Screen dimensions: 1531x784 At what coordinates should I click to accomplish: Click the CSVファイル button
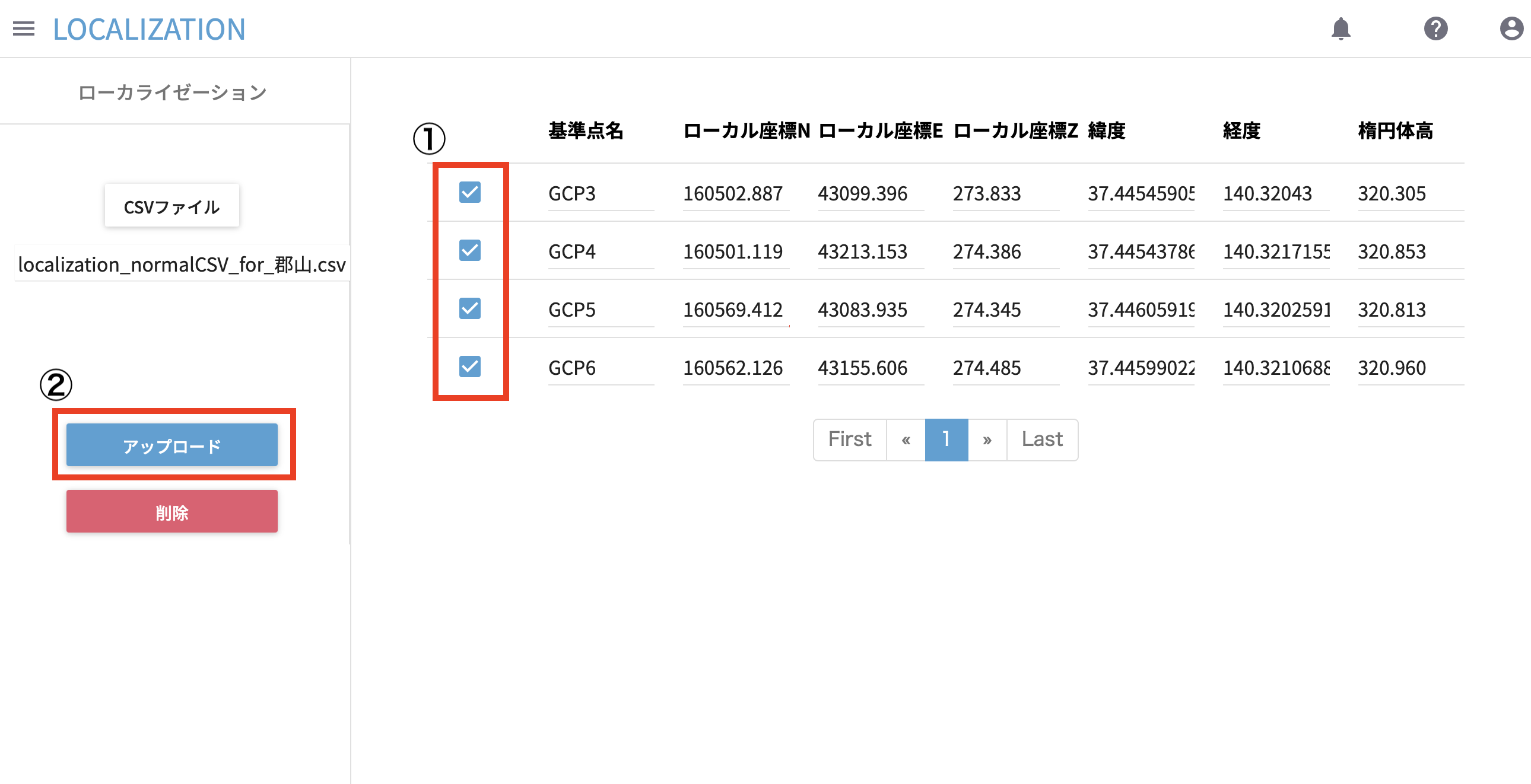point(171,206)
